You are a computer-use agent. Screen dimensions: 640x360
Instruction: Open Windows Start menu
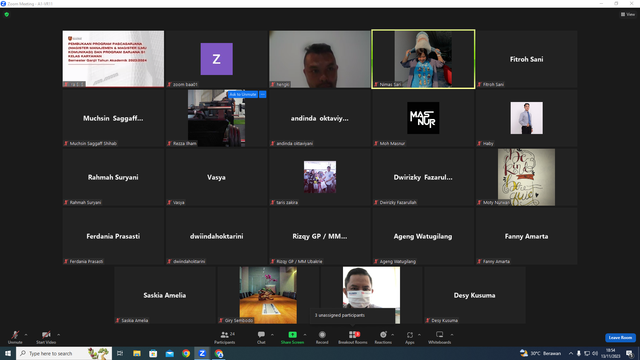(x=8, y=353)
